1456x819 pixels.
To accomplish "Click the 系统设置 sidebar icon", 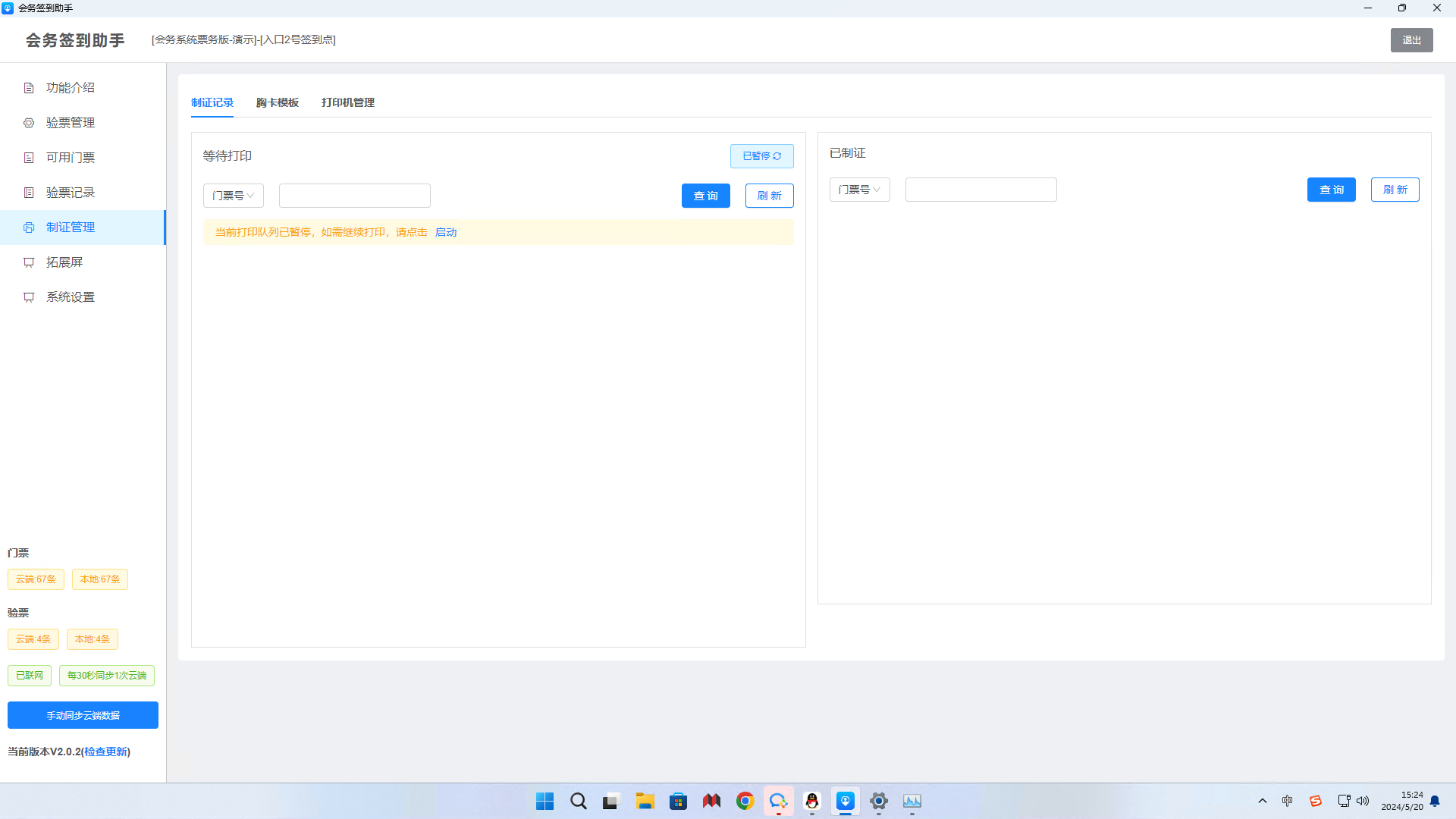I will 29,297.
